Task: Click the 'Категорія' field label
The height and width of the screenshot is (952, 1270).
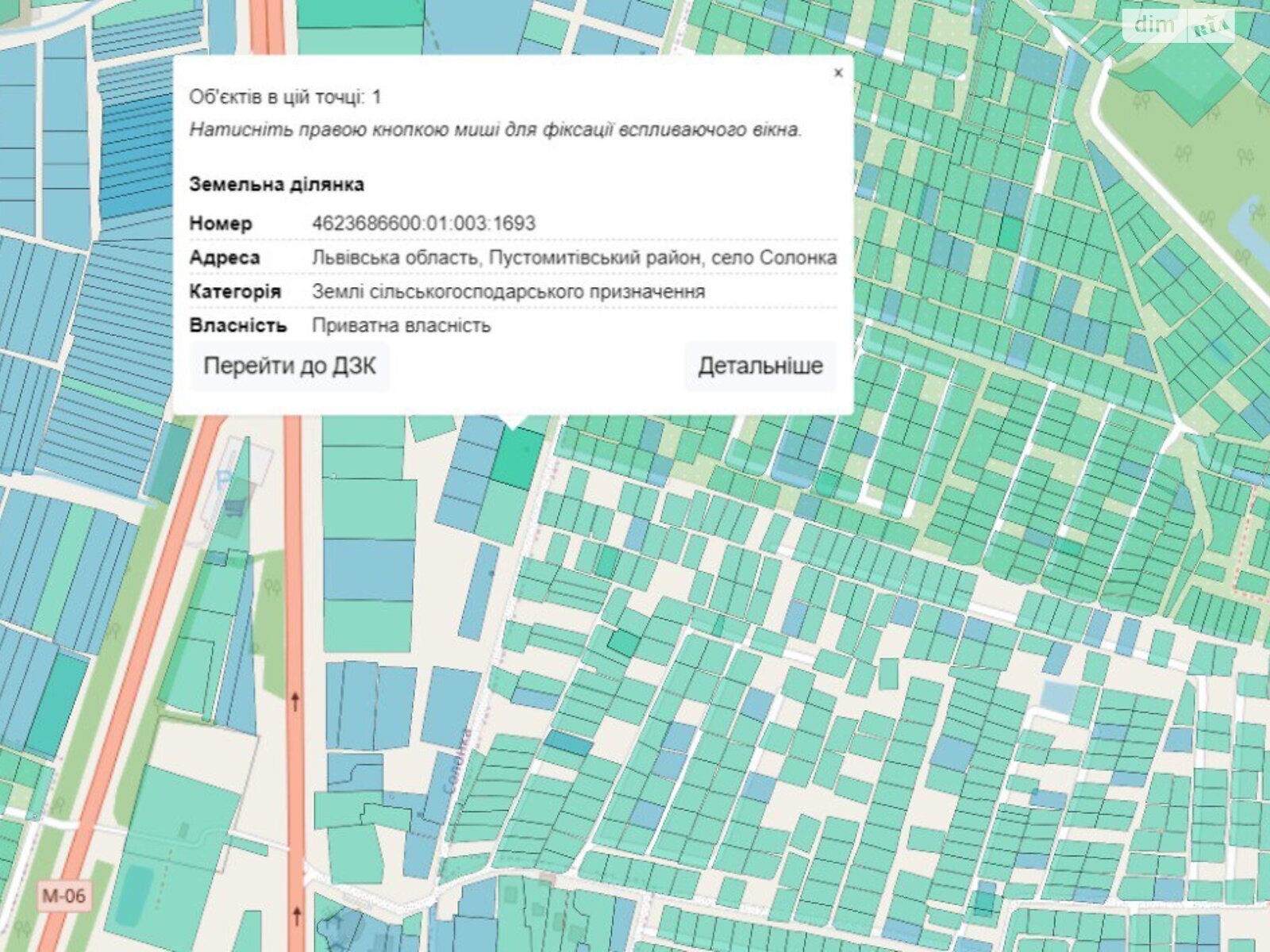Action: 235,292
